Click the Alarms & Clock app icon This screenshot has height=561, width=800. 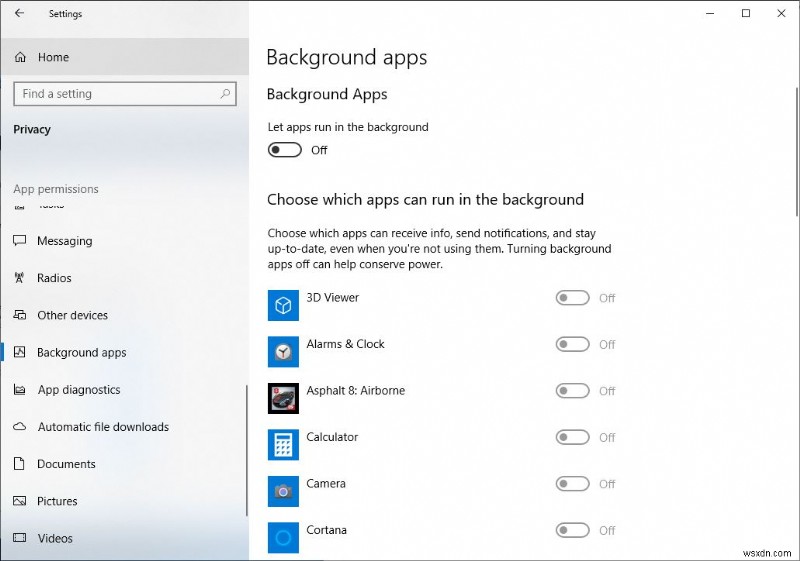coord(283,351)
